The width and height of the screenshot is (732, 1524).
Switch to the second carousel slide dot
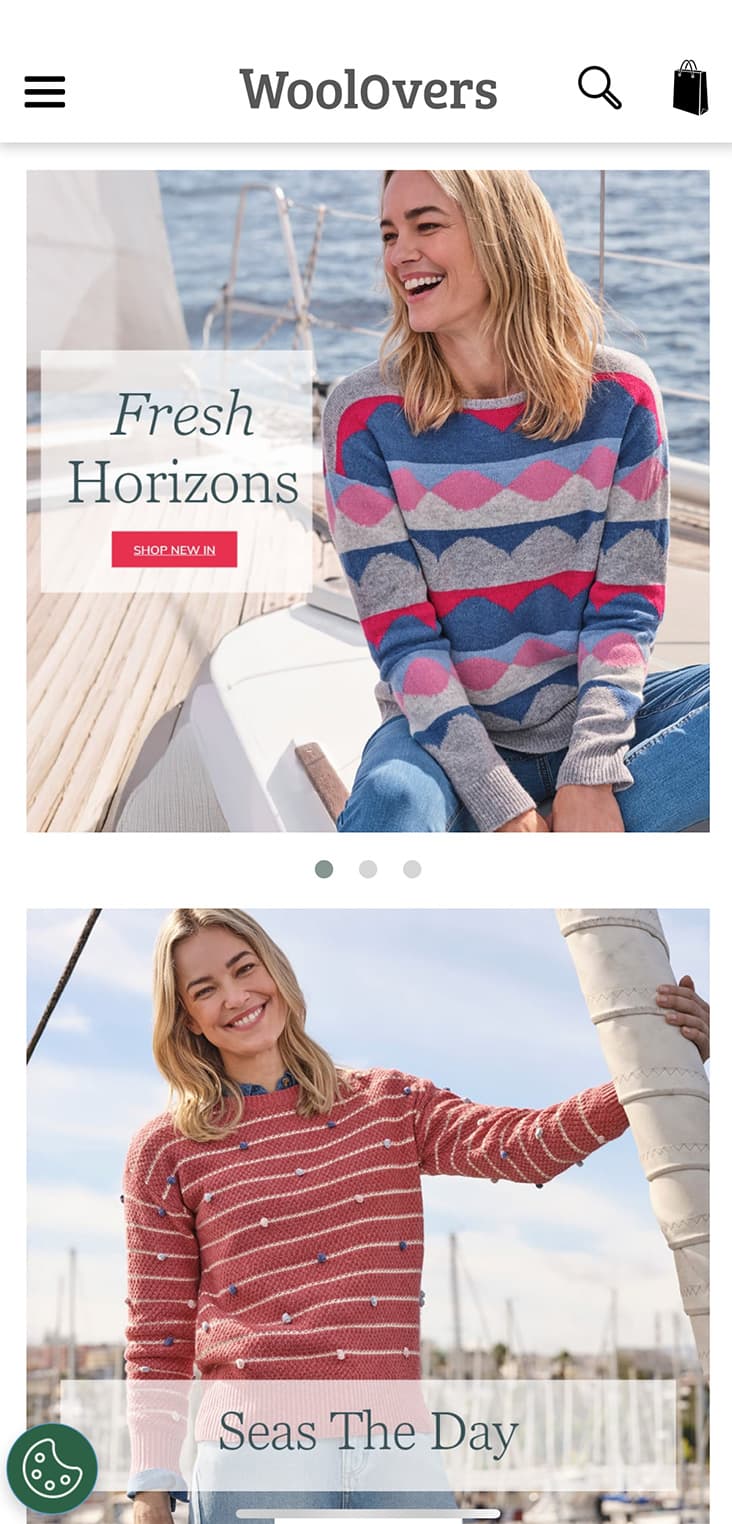[368, 869]
